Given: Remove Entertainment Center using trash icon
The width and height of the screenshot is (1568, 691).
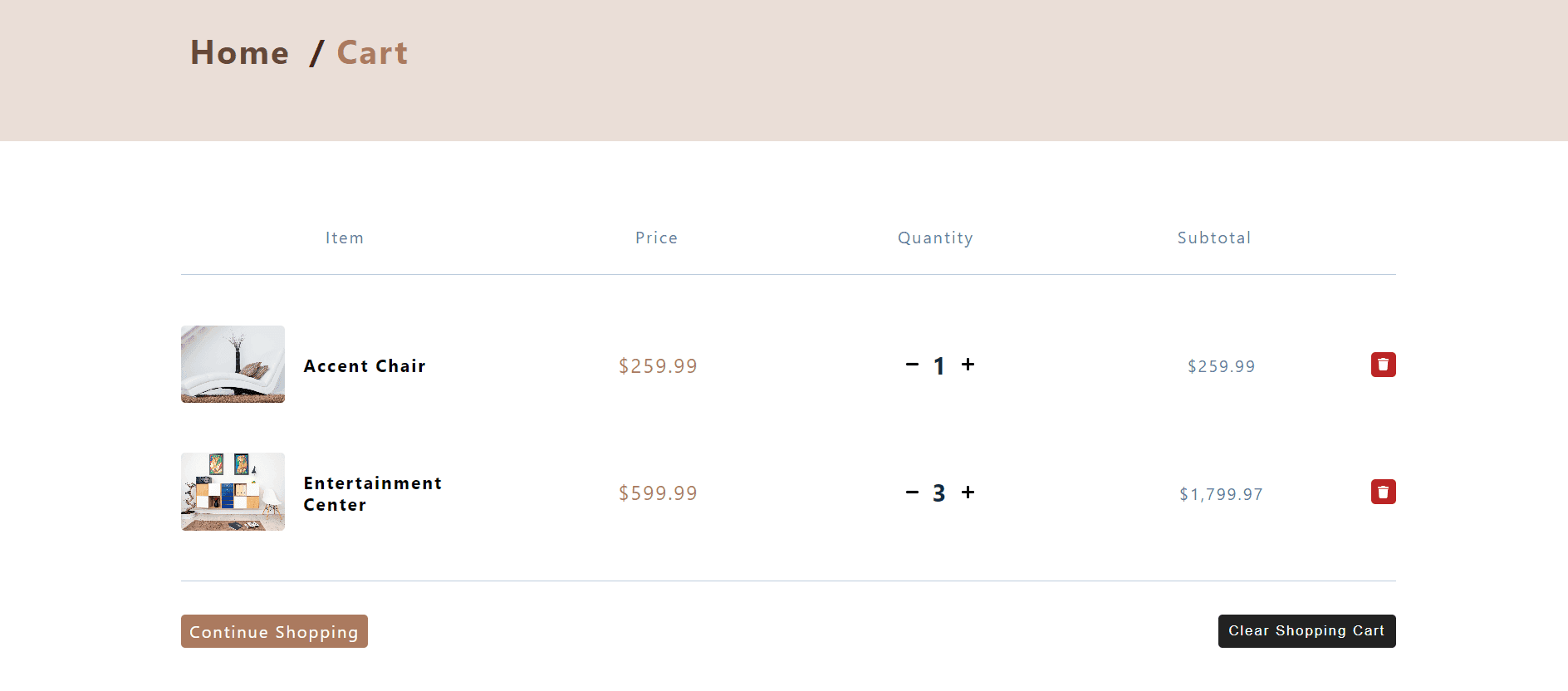Looking at the screenshot, I should [1383, 492].
